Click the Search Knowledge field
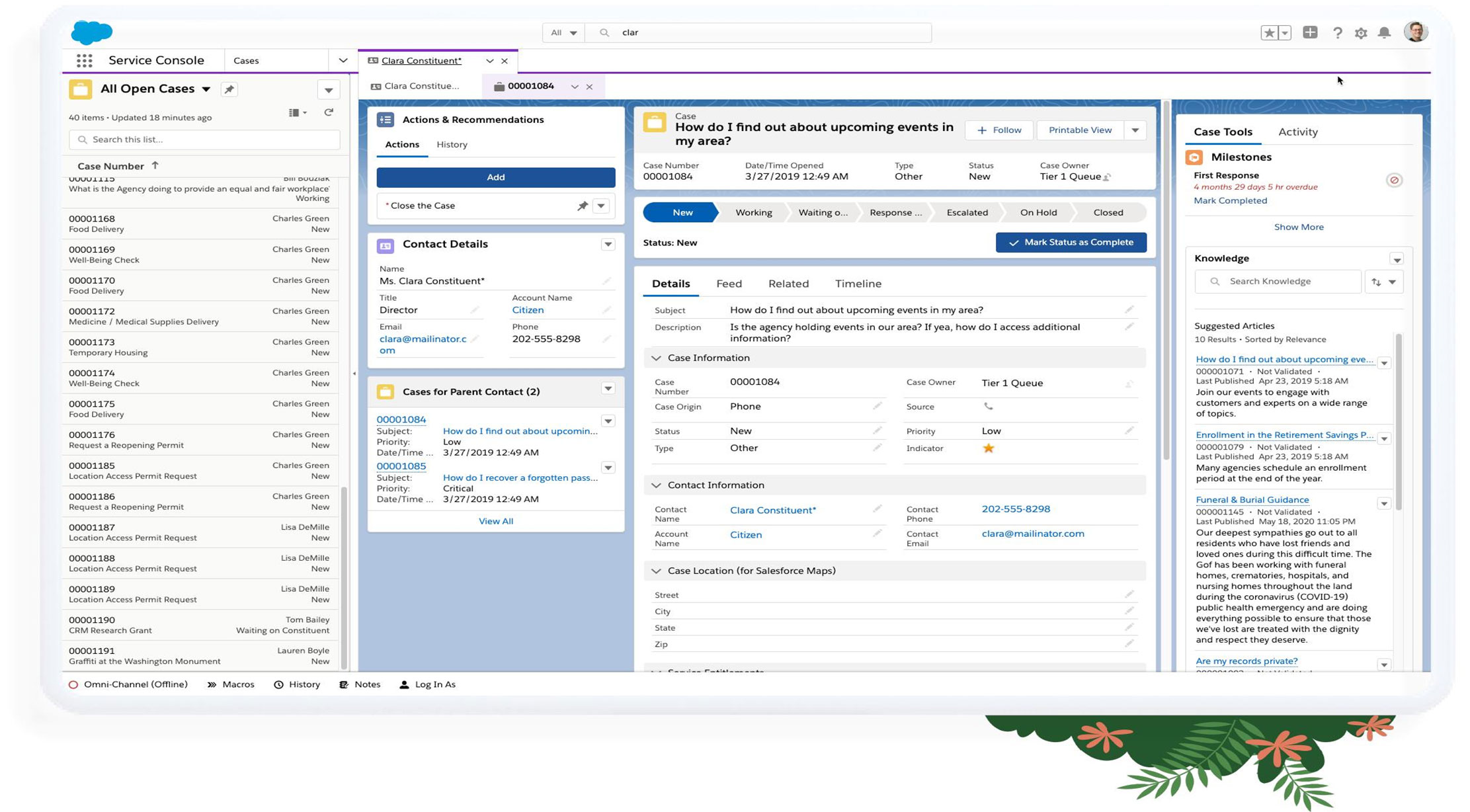 [x=1277, y=282]
